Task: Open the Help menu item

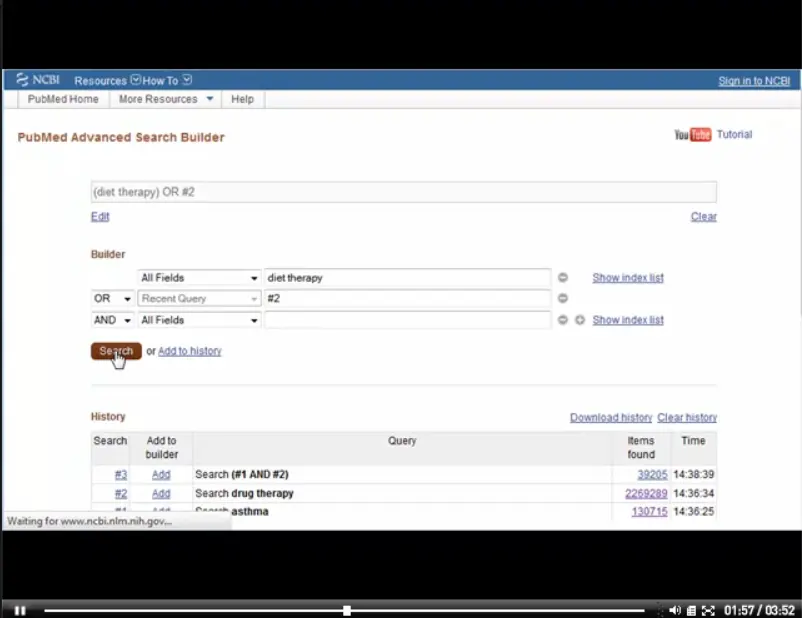Action: [x=242, y=99]
